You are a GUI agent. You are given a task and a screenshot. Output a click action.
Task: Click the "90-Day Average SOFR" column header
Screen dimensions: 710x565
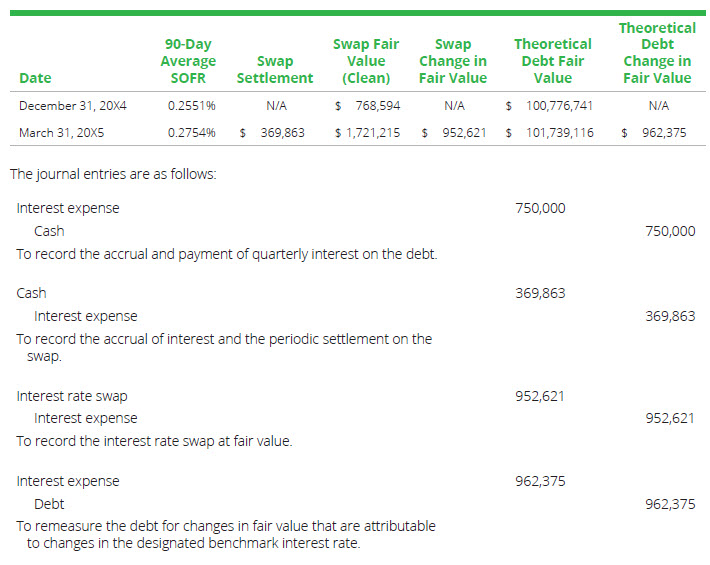188,61
